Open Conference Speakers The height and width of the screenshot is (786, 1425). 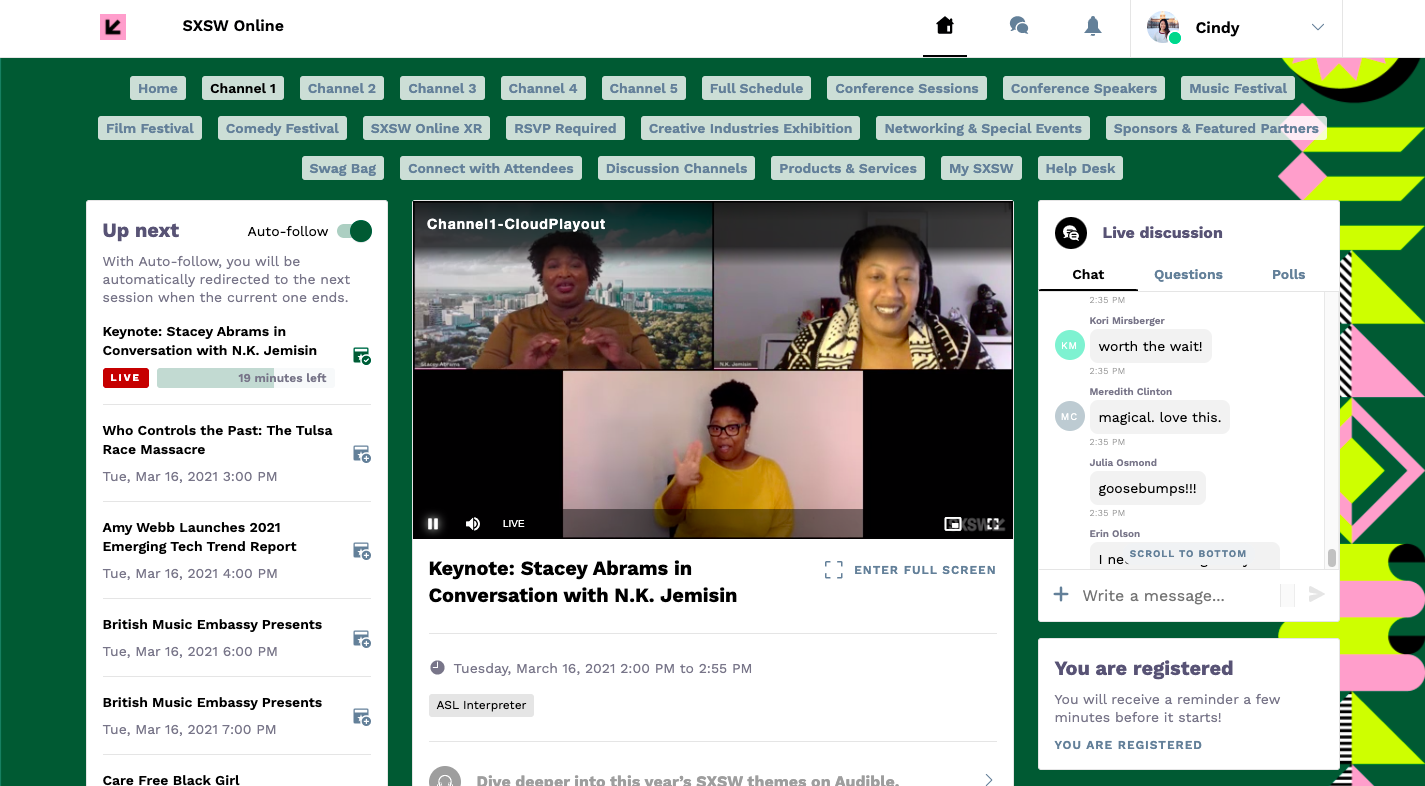[x=1084, y=88]
